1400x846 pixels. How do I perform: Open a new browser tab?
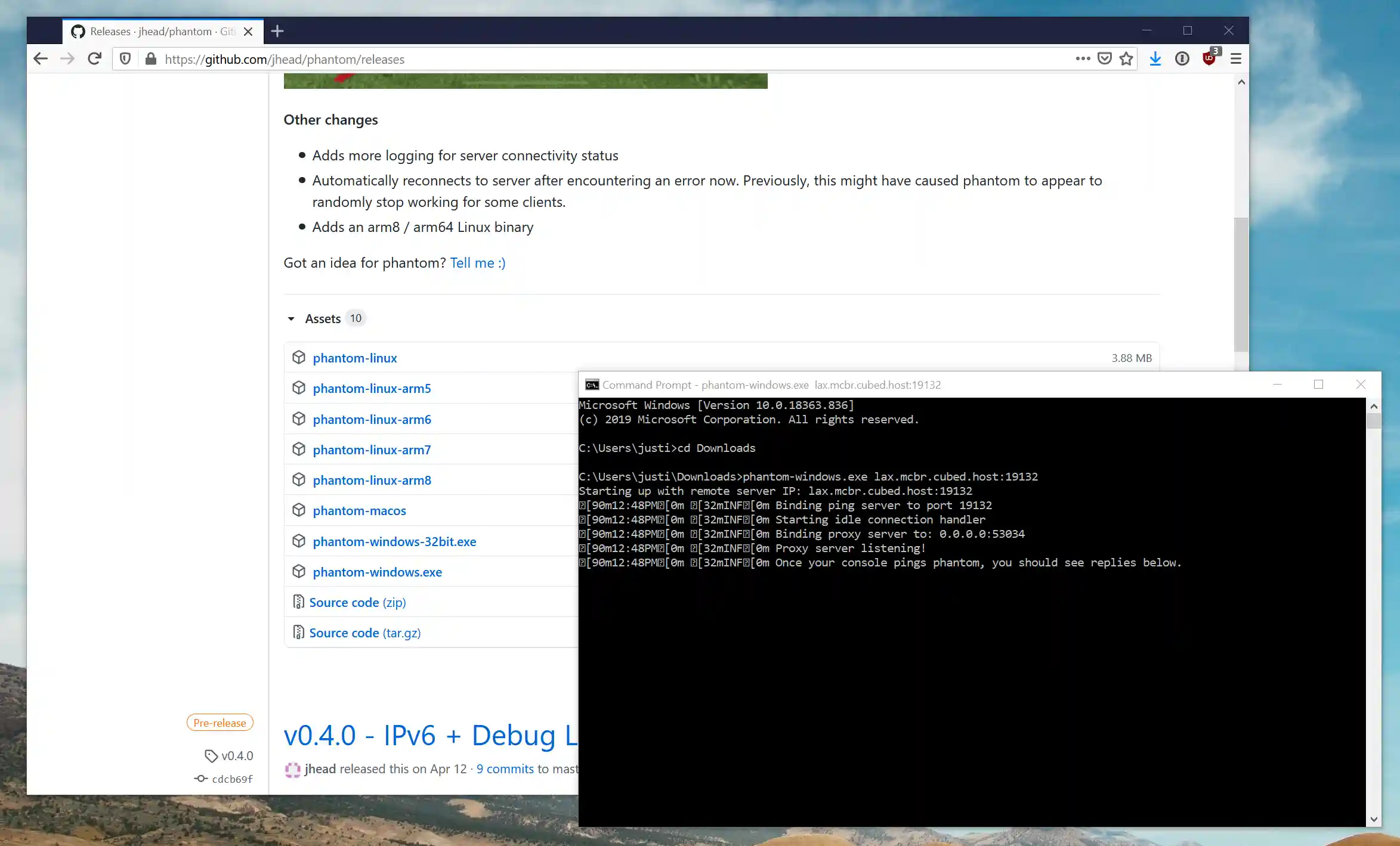[277, 31]
